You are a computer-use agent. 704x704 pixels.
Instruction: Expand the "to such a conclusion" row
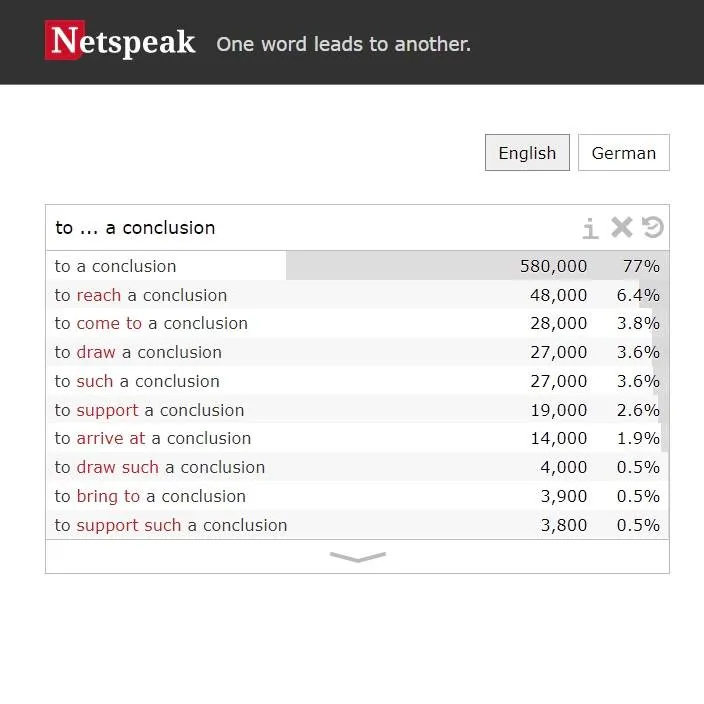137,381
